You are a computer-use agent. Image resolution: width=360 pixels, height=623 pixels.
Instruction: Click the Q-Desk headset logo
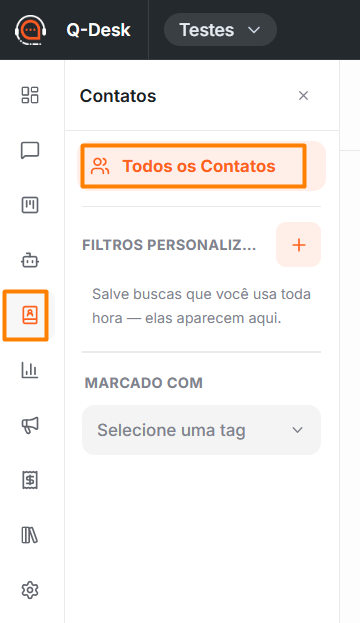click(31, 30)
